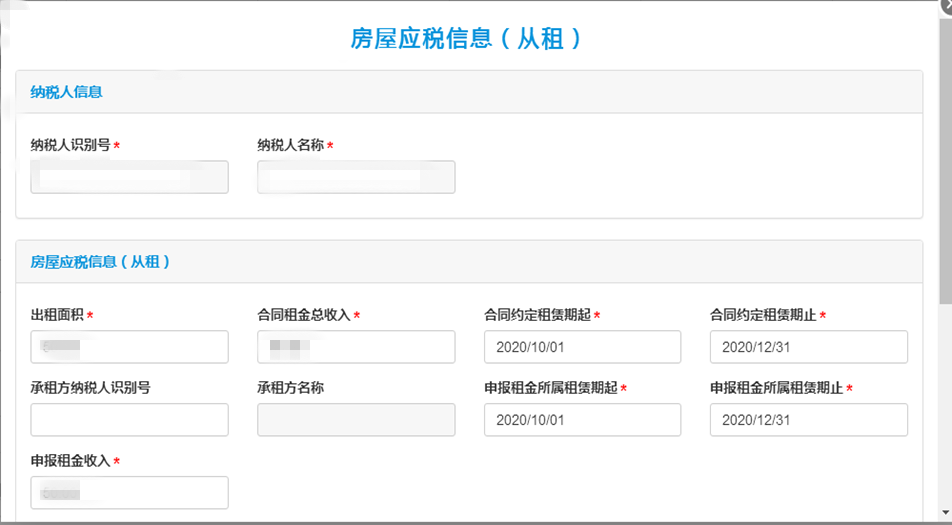Click the 房屋应税信息（从租）section header

469,262
